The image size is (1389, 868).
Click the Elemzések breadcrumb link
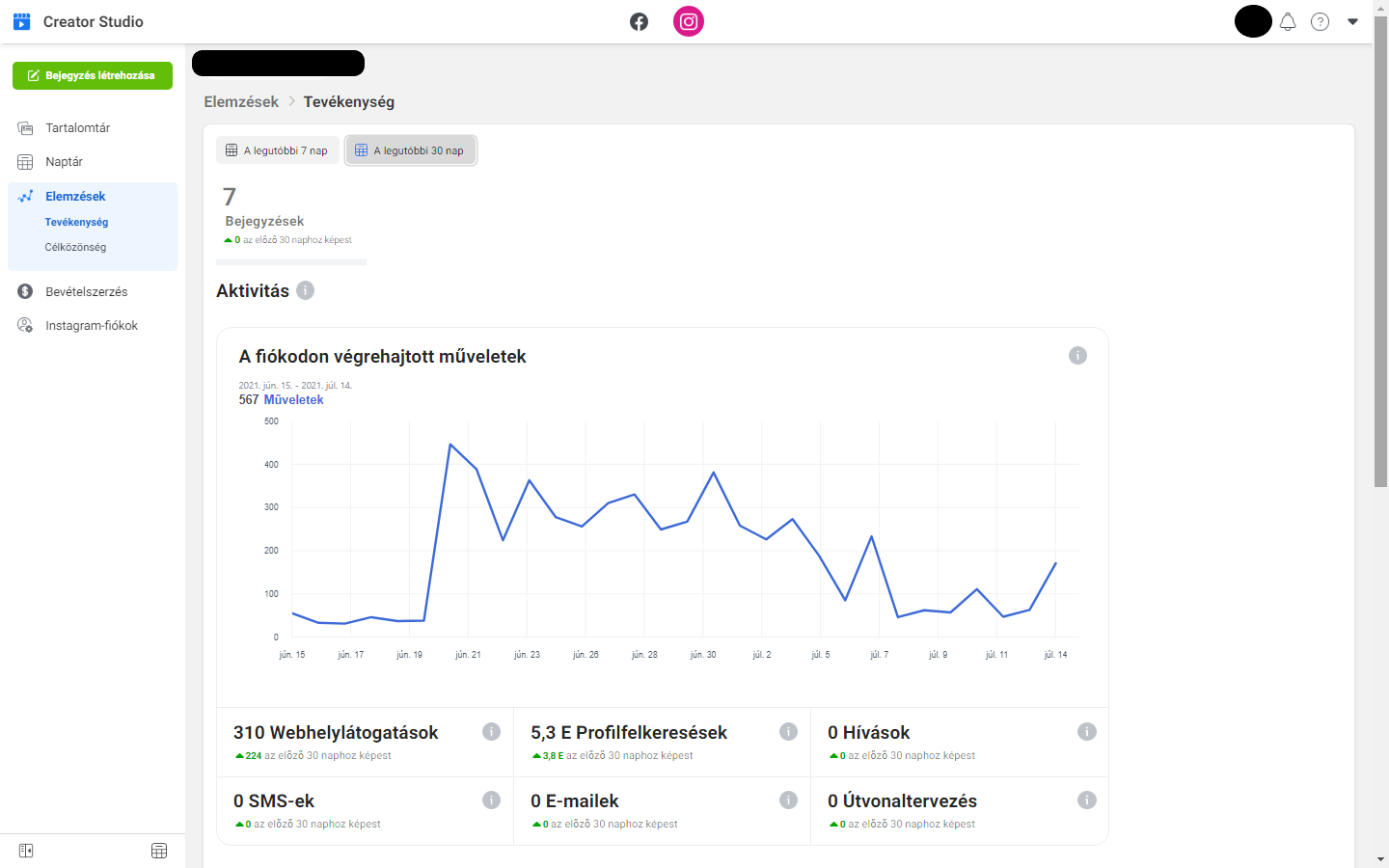coord(241,101)
